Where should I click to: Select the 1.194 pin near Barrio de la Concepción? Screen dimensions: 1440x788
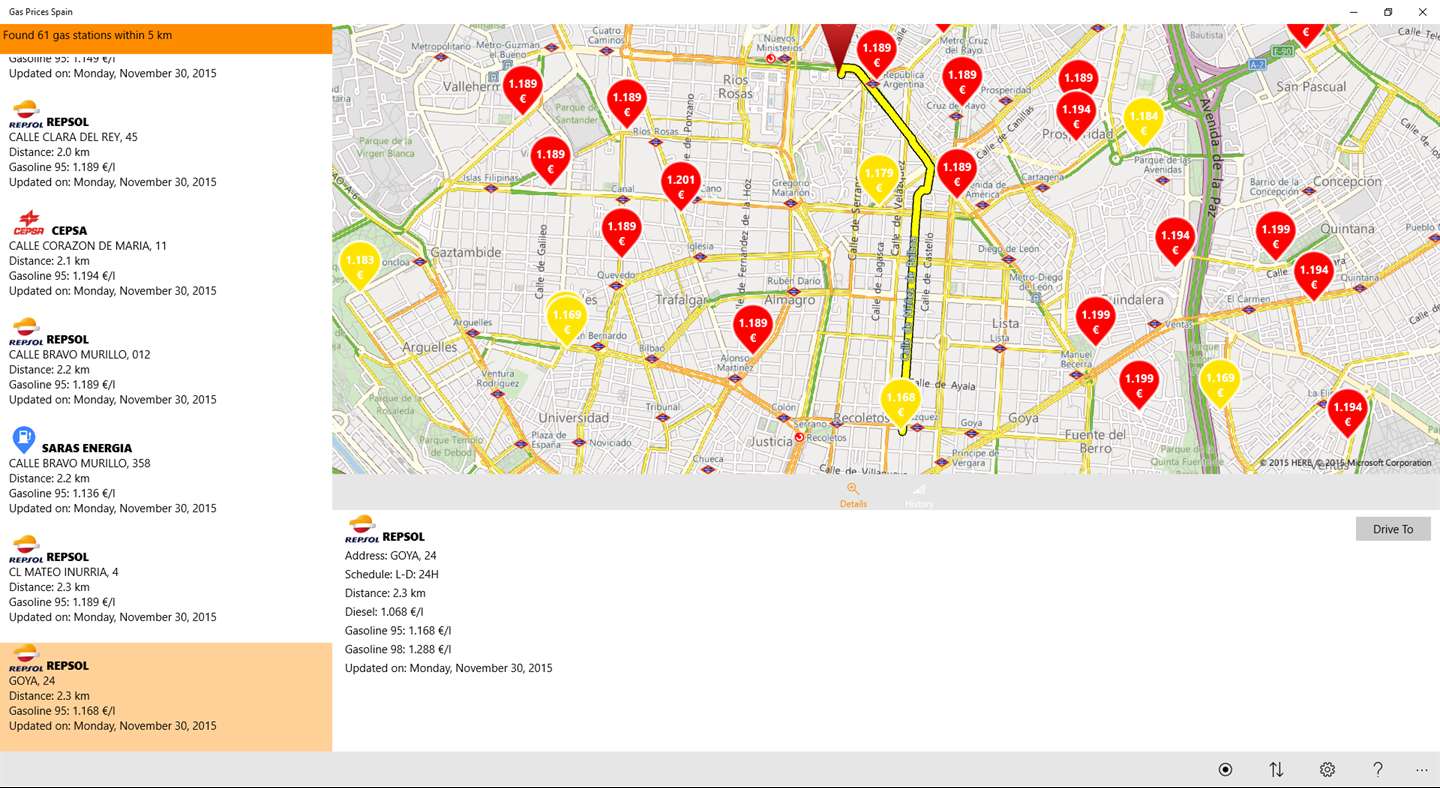[x=1174, y=241]
